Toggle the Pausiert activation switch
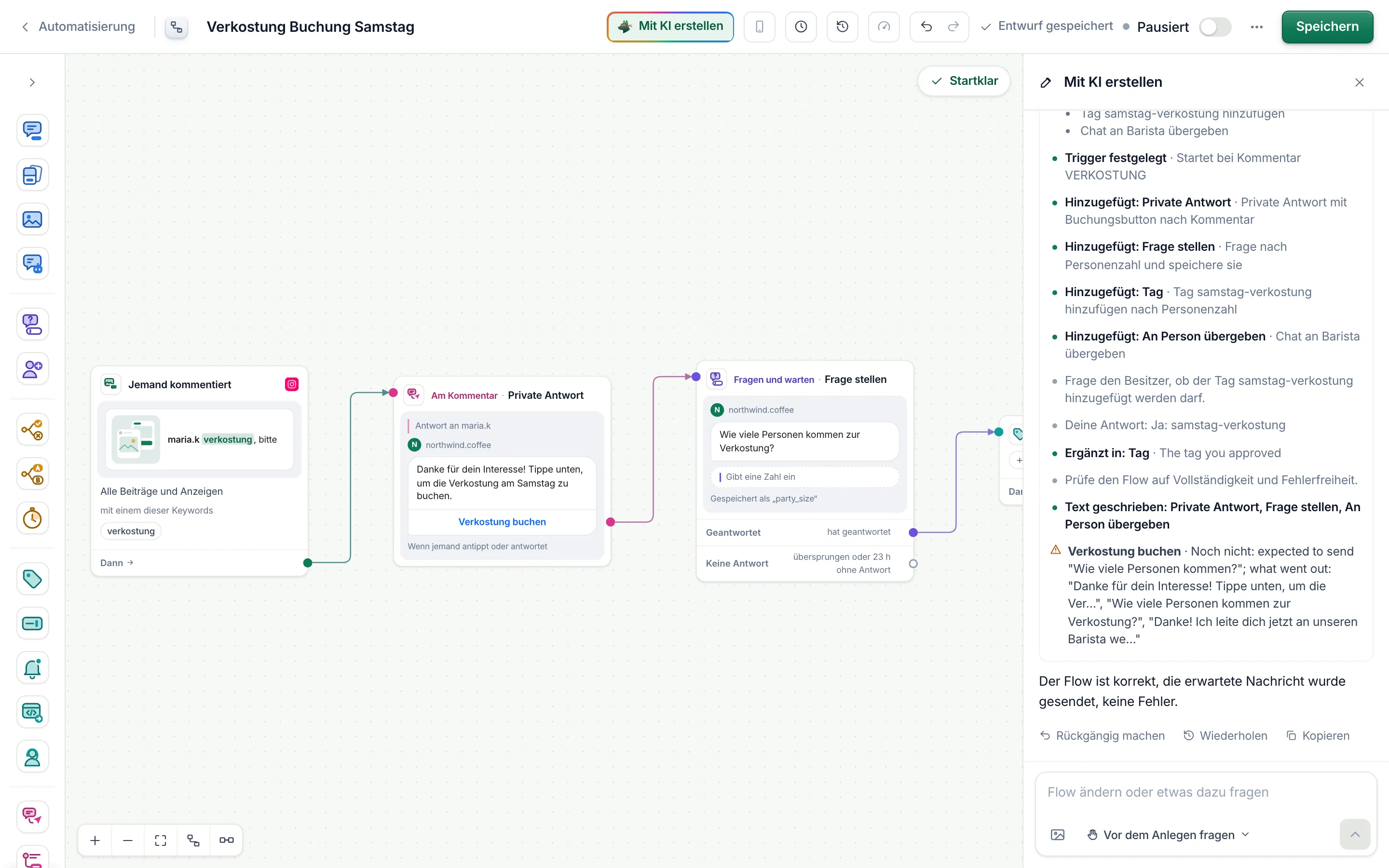 pyautogui.click(x=1215, y=27)
